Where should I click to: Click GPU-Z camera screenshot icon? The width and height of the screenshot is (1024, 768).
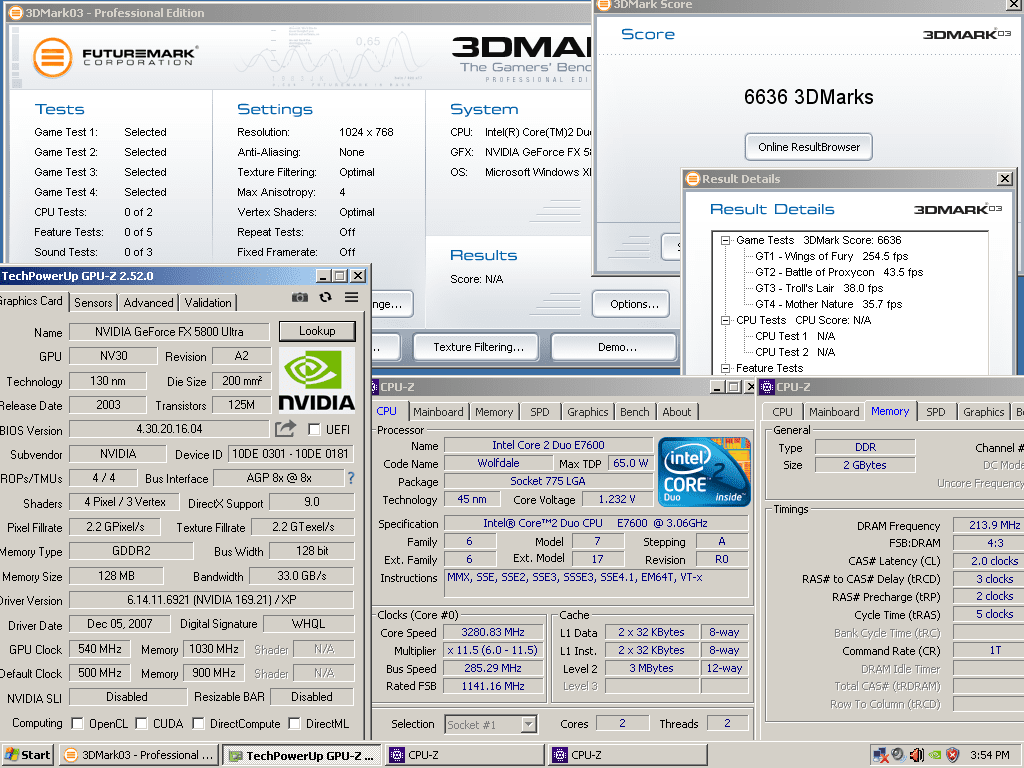300,297
